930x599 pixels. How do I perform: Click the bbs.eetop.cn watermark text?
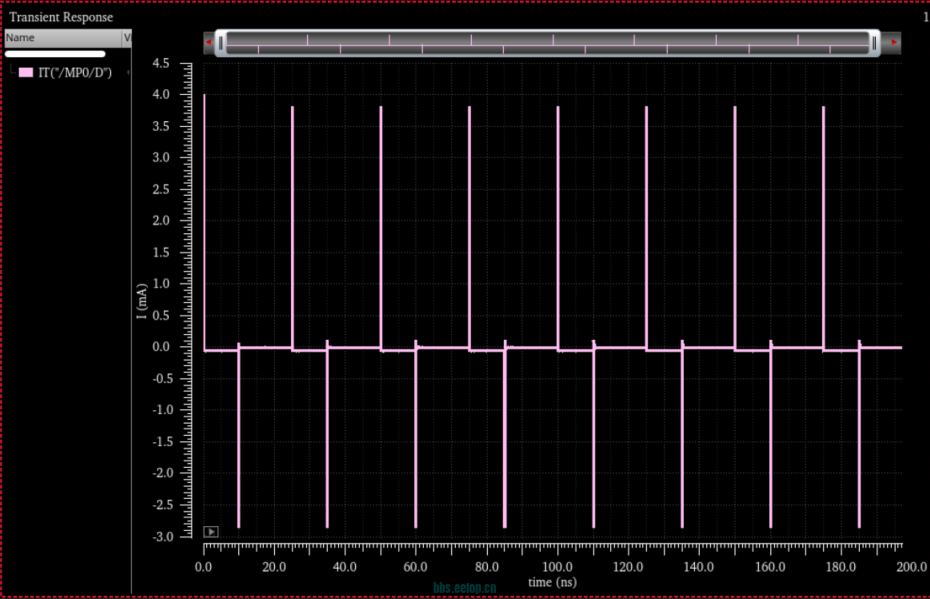[464, 590]
